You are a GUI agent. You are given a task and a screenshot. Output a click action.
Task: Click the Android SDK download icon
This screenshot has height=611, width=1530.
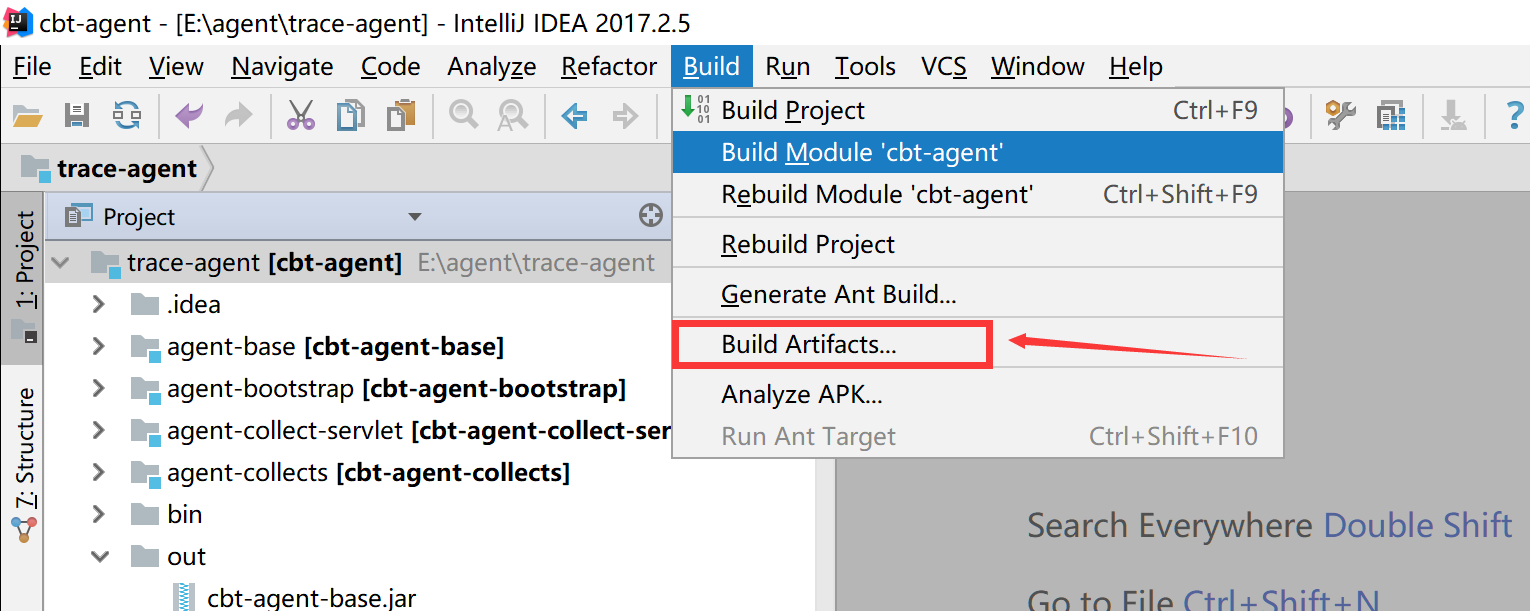[1452, 116]
